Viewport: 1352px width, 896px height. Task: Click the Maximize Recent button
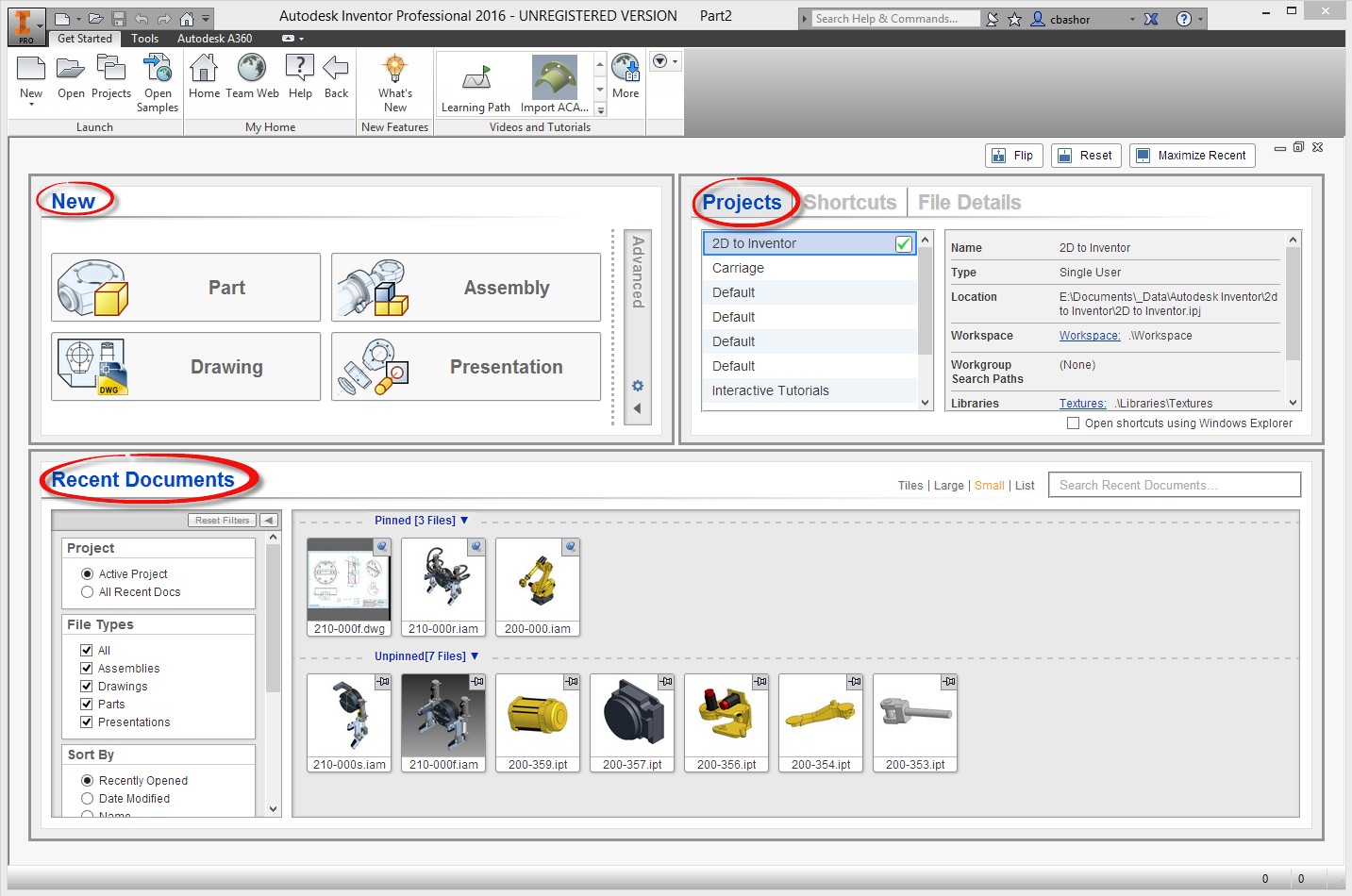tap(1193, 156)
